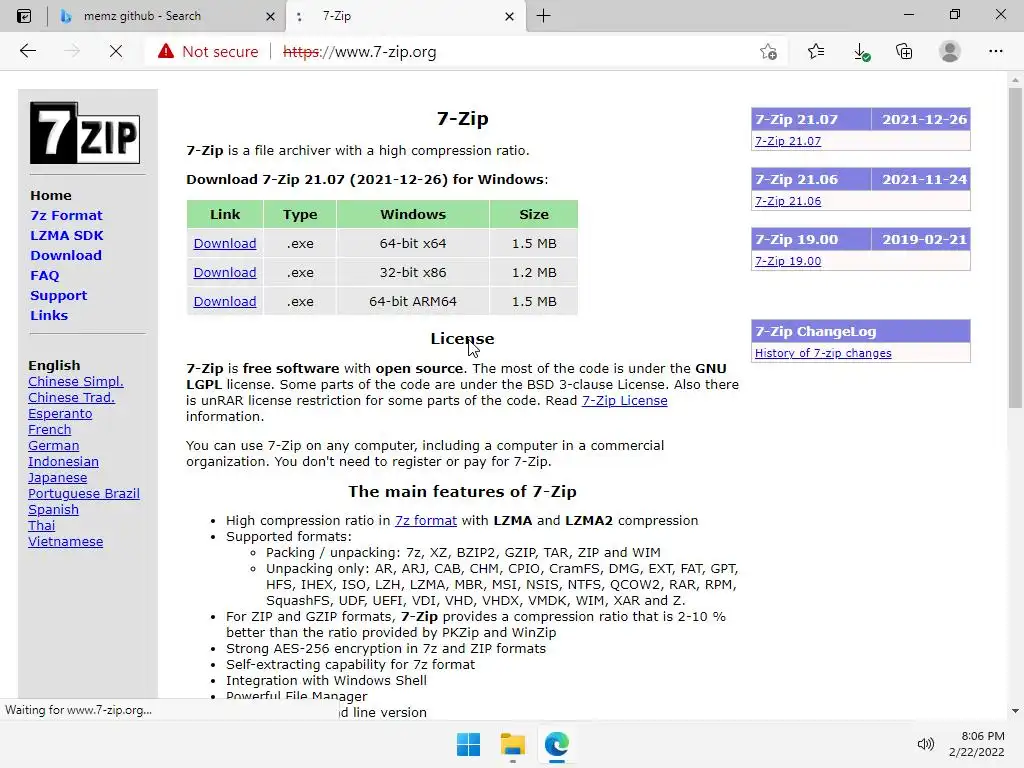Click the 7-Zip ChangeLog header
This screenshot has width=1024, height=768.
861,331
